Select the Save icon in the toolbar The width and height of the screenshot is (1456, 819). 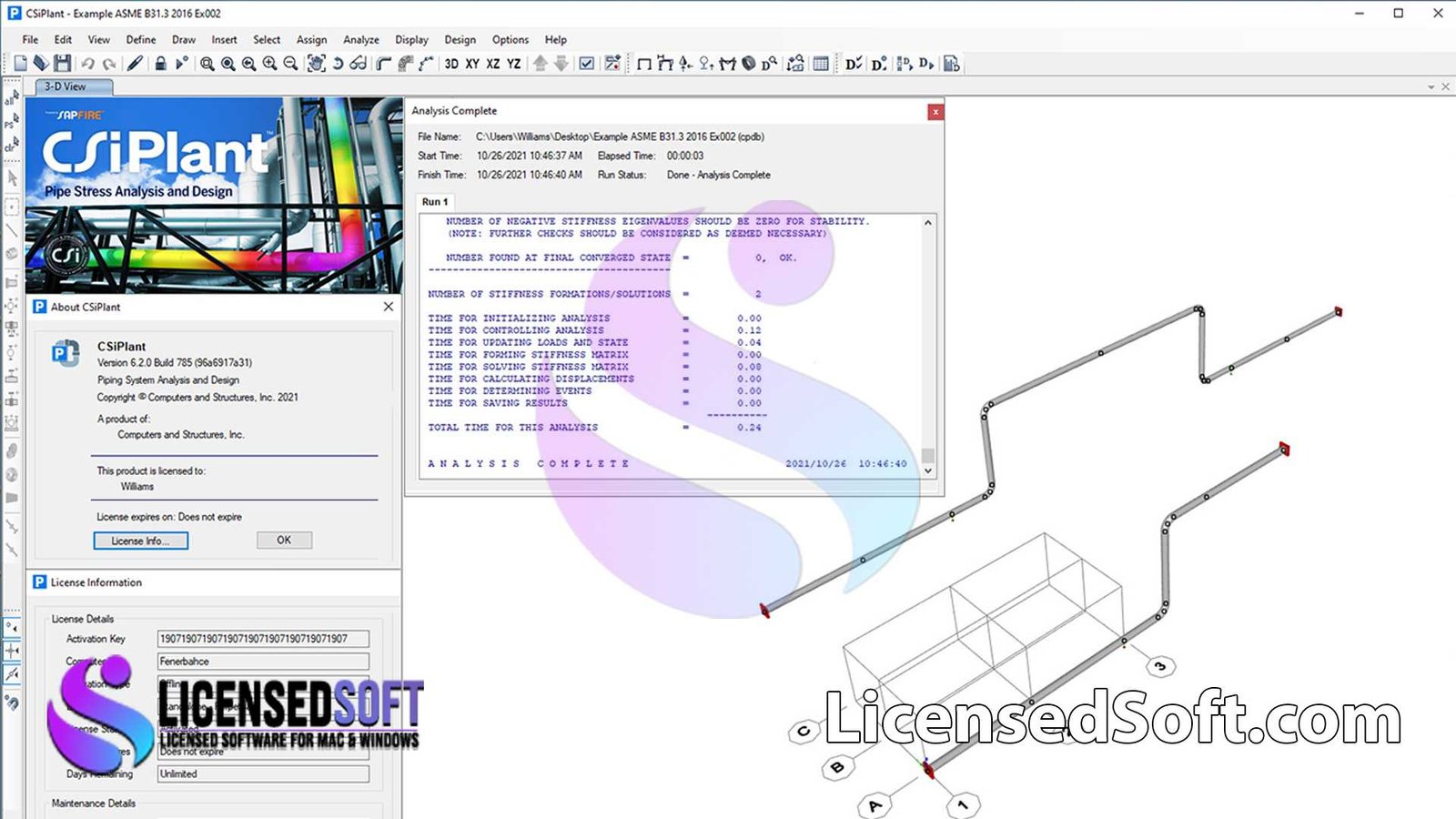coord(62,64)
